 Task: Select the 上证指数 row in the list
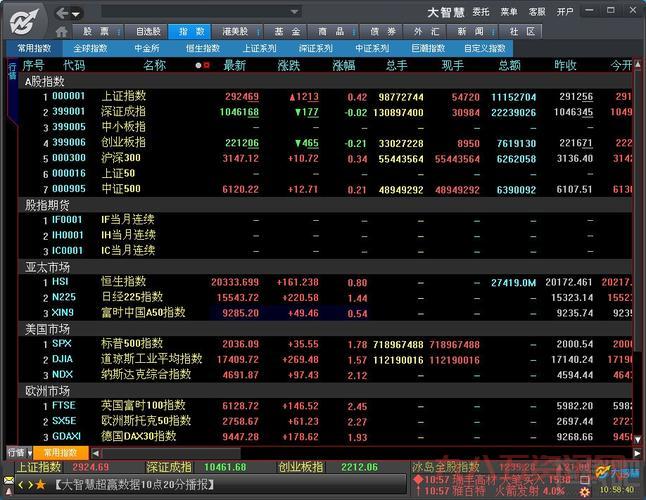coord(124,97)
